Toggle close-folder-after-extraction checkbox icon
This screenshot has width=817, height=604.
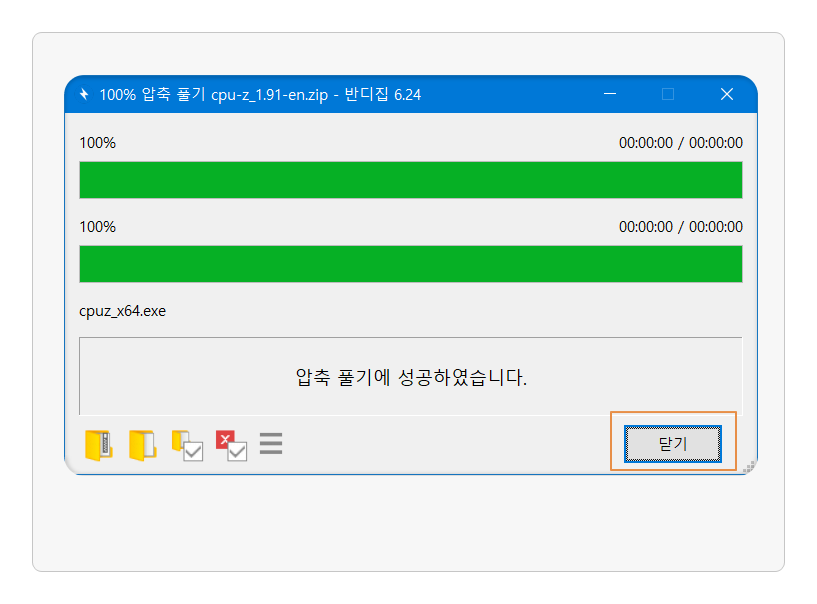point(187,445)
